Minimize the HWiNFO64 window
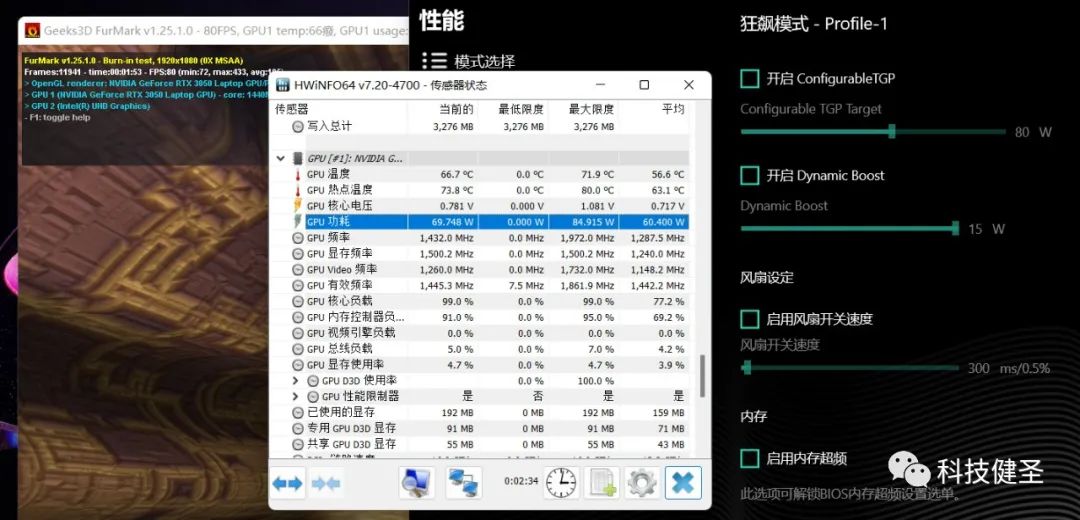Viewport: 1080px width, 520px height. pyautogui.click(x=600, y=85)
